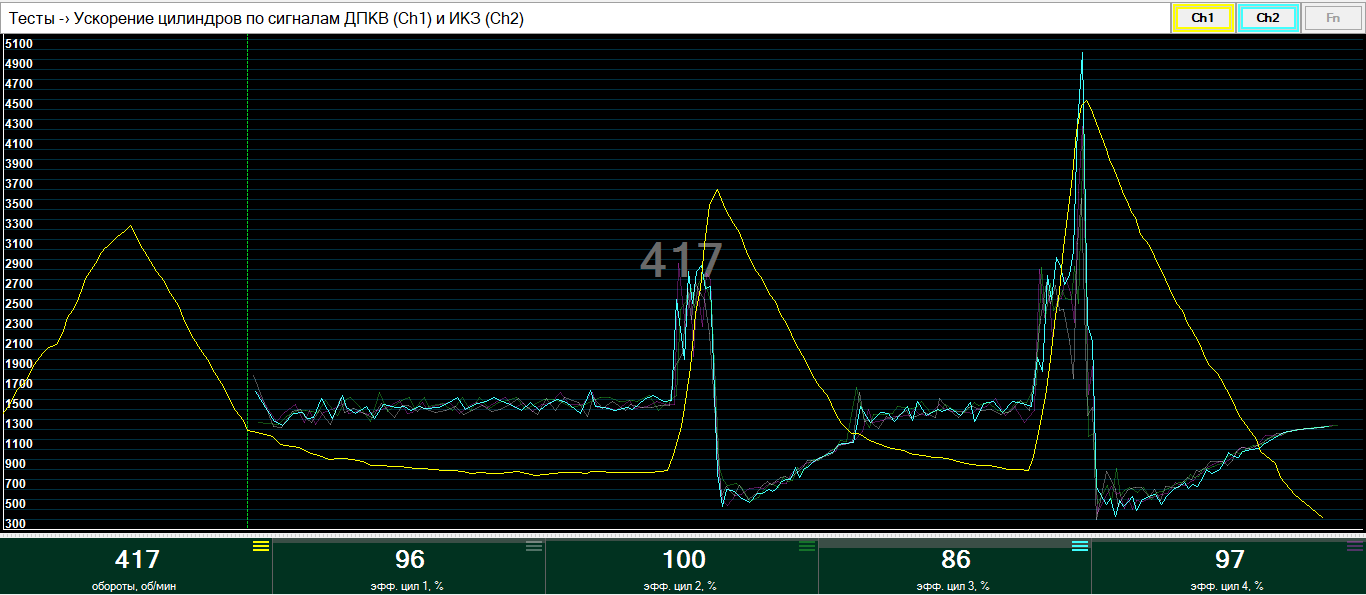This screenshot has width=1366, height=595.
Task: Select the cylinder 3 efficiency value 86
Action: [x=956, y=560]
